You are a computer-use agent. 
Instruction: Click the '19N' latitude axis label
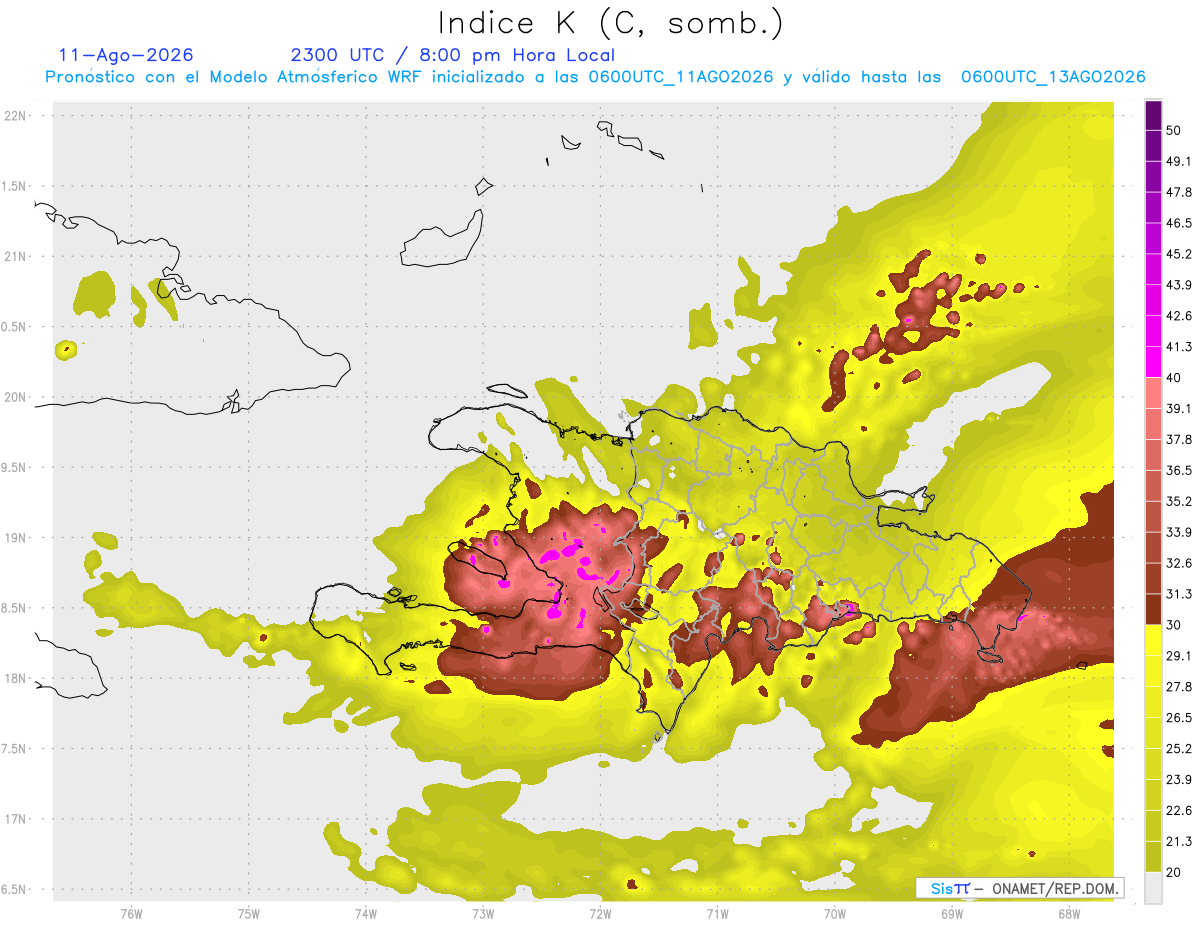pos(17,538)
